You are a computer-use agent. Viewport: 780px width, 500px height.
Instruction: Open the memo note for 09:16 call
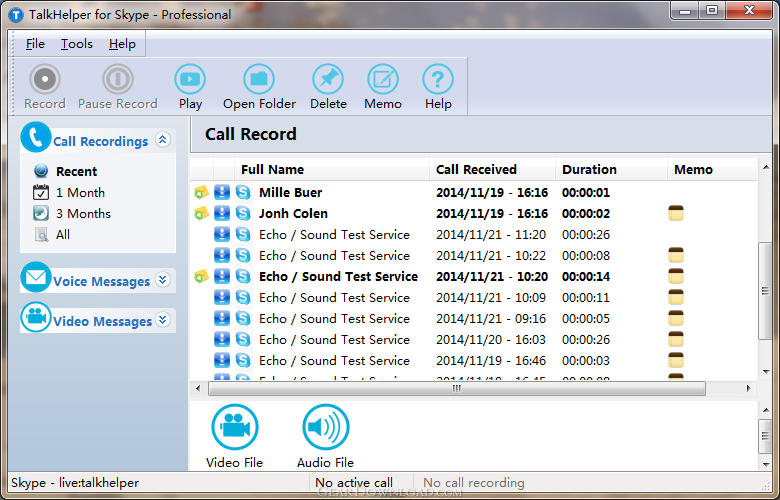point(676,318)
